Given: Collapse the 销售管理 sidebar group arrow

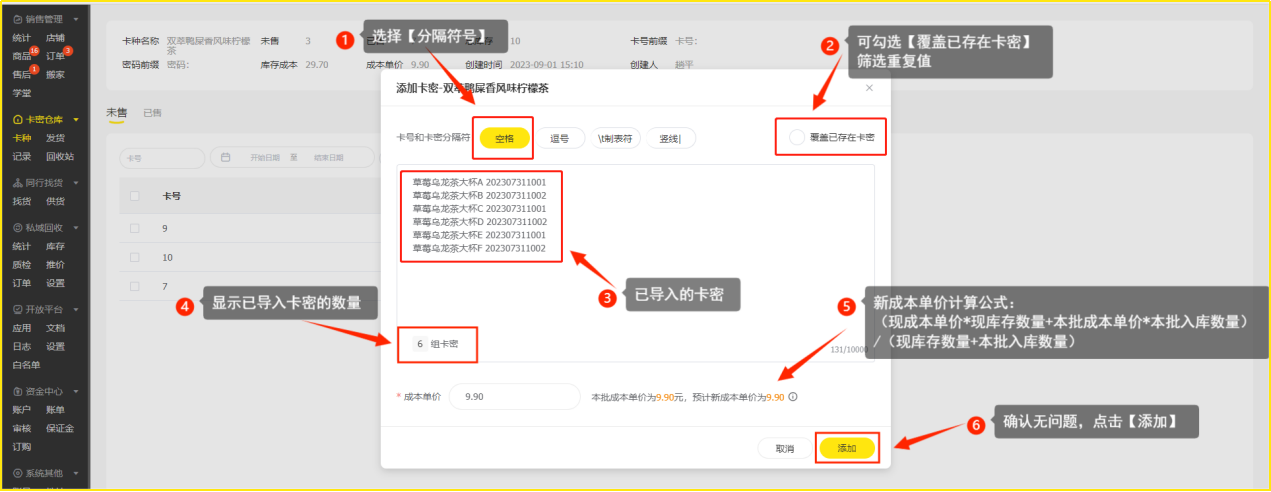Looking at the screenshot, I should click(x=76, y=19).
